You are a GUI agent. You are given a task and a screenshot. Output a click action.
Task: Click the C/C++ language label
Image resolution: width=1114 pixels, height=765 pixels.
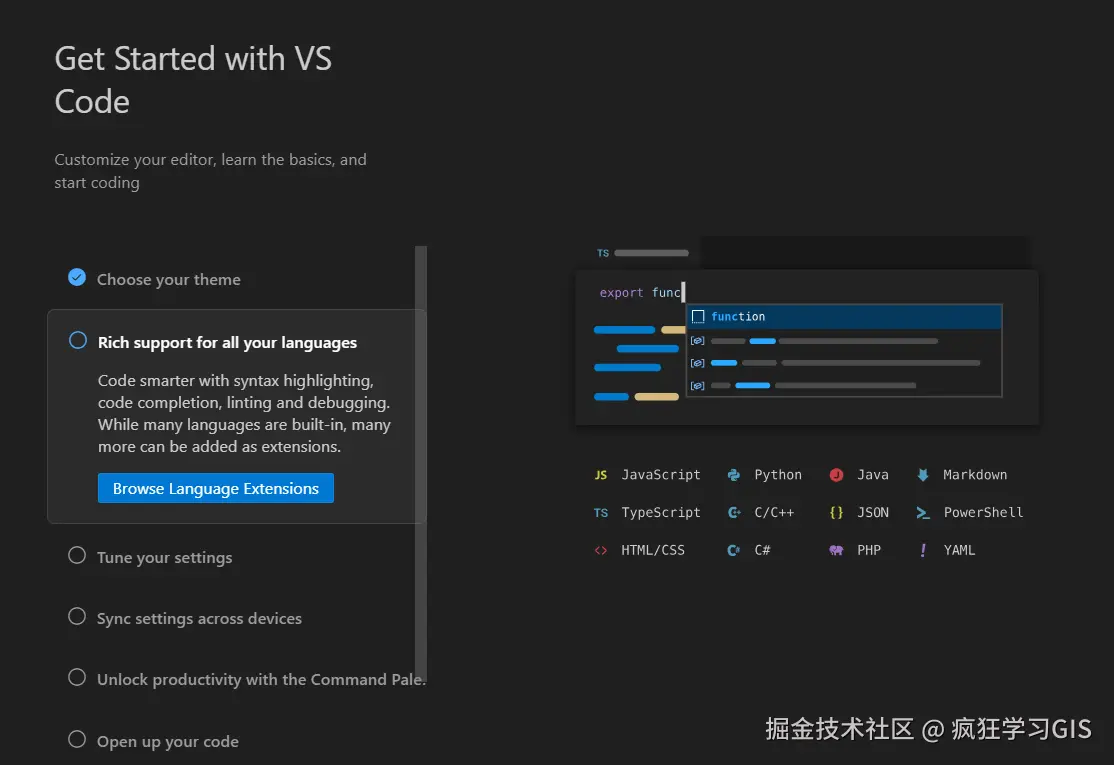pyautogui.click(x=774, y=513)
